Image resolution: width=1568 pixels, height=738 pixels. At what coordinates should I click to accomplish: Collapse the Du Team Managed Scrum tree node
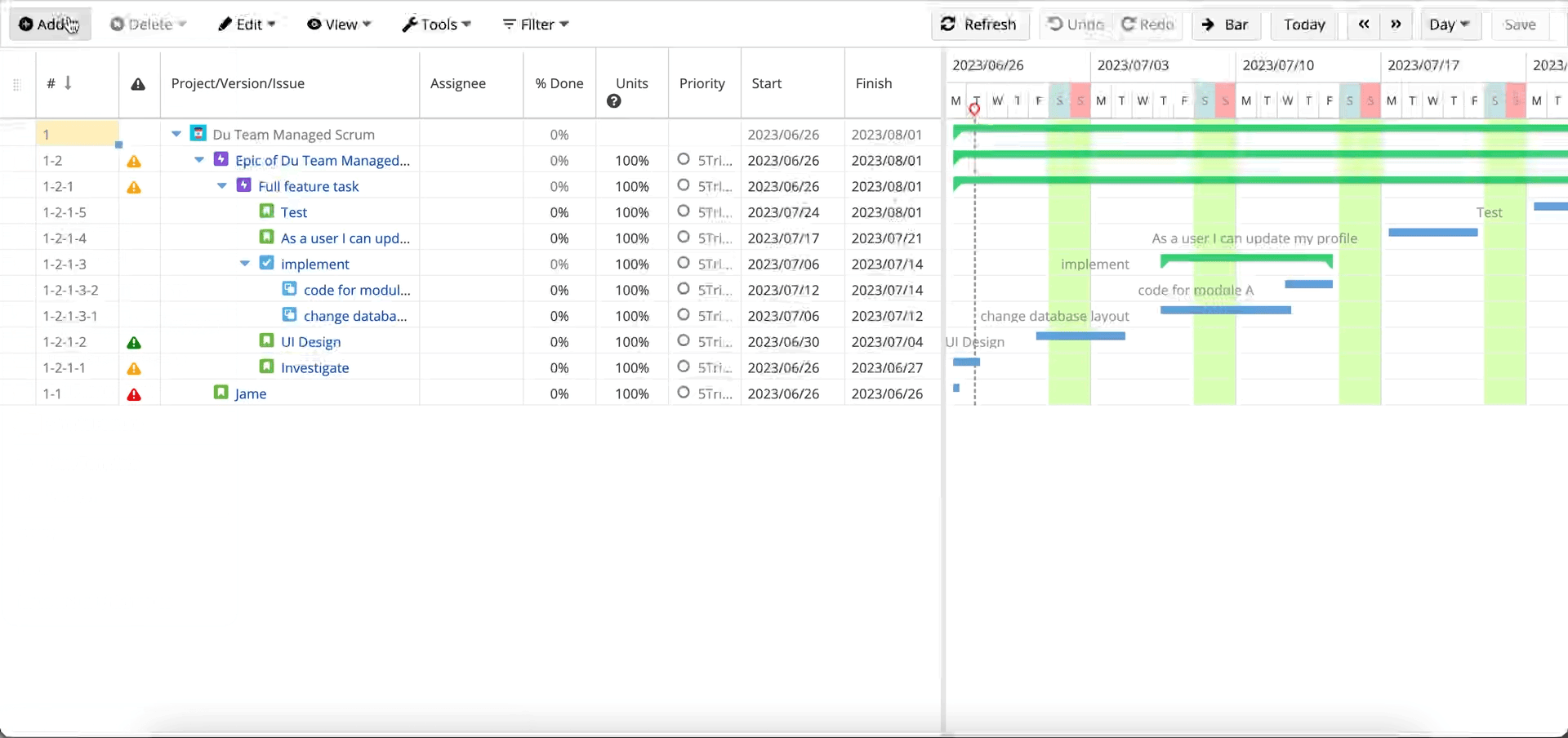tap(176, 134)
